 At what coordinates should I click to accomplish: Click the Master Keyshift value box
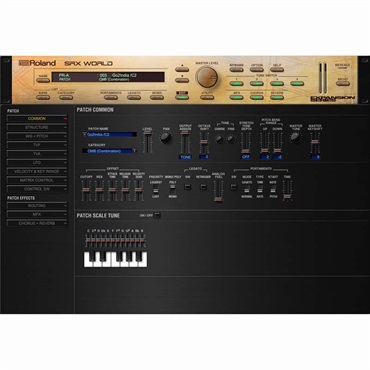pyautogui.click(x=315, y=157)
